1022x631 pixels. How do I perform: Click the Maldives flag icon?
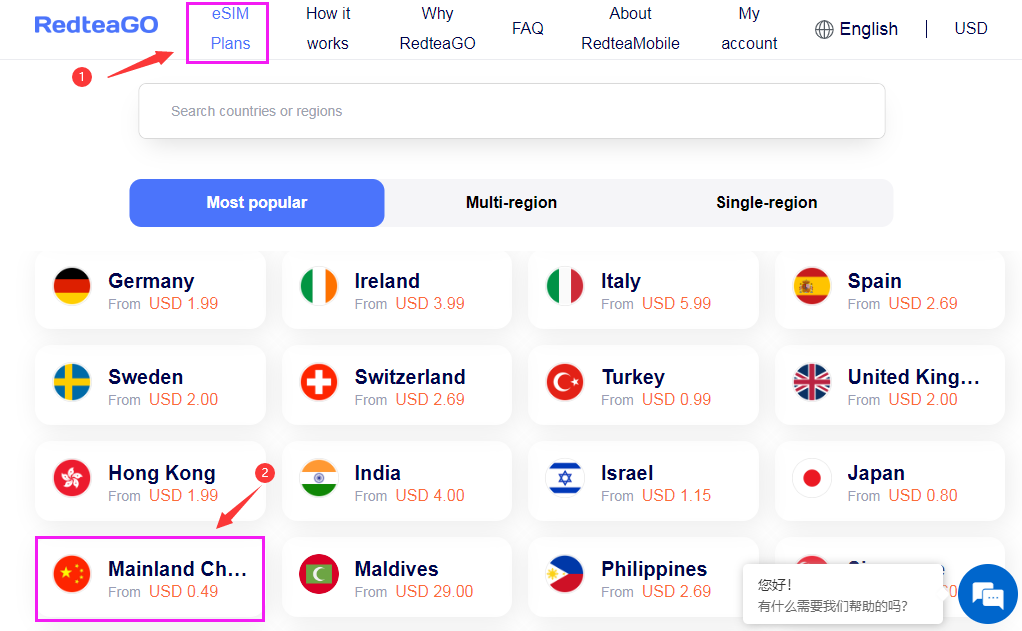tap(319, 575)
